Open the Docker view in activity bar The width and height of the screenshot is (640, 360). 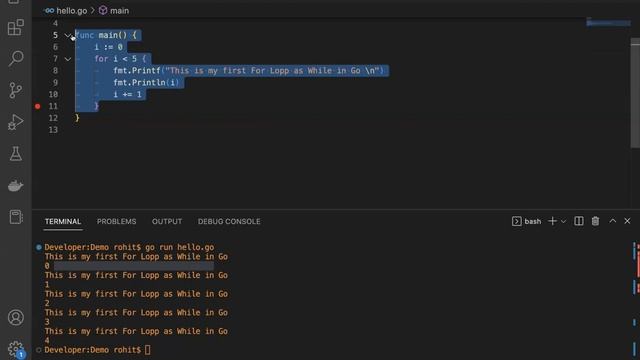pyautogui.click(x=16, y=185)
